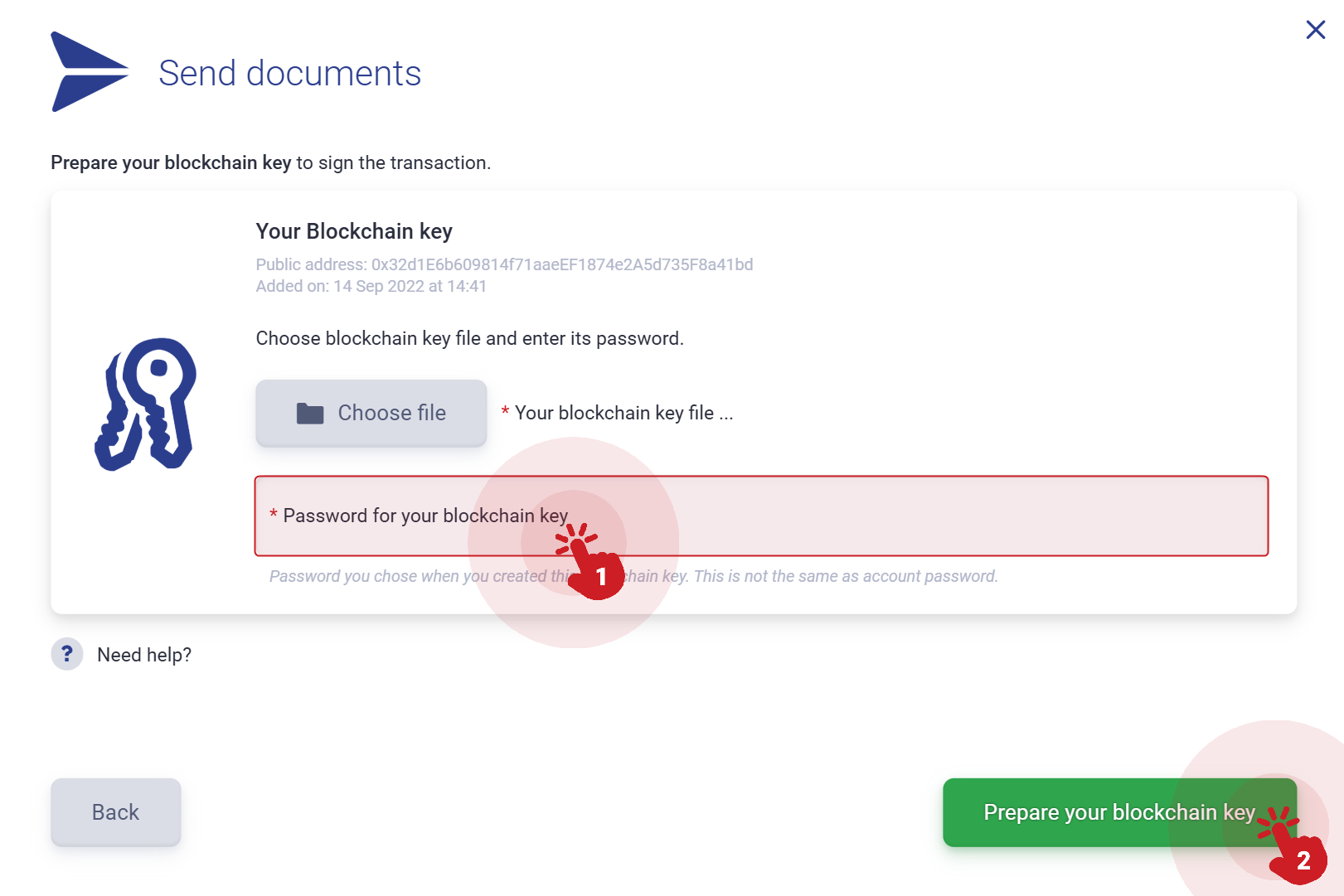Click Prepare your blockchain key green button

point(1119,812)
